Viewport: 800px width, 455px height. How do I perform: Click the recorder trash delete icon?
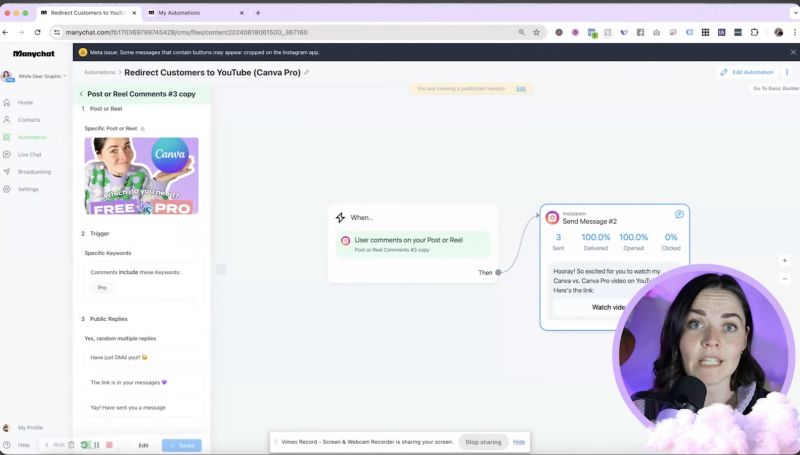(71, 445)
